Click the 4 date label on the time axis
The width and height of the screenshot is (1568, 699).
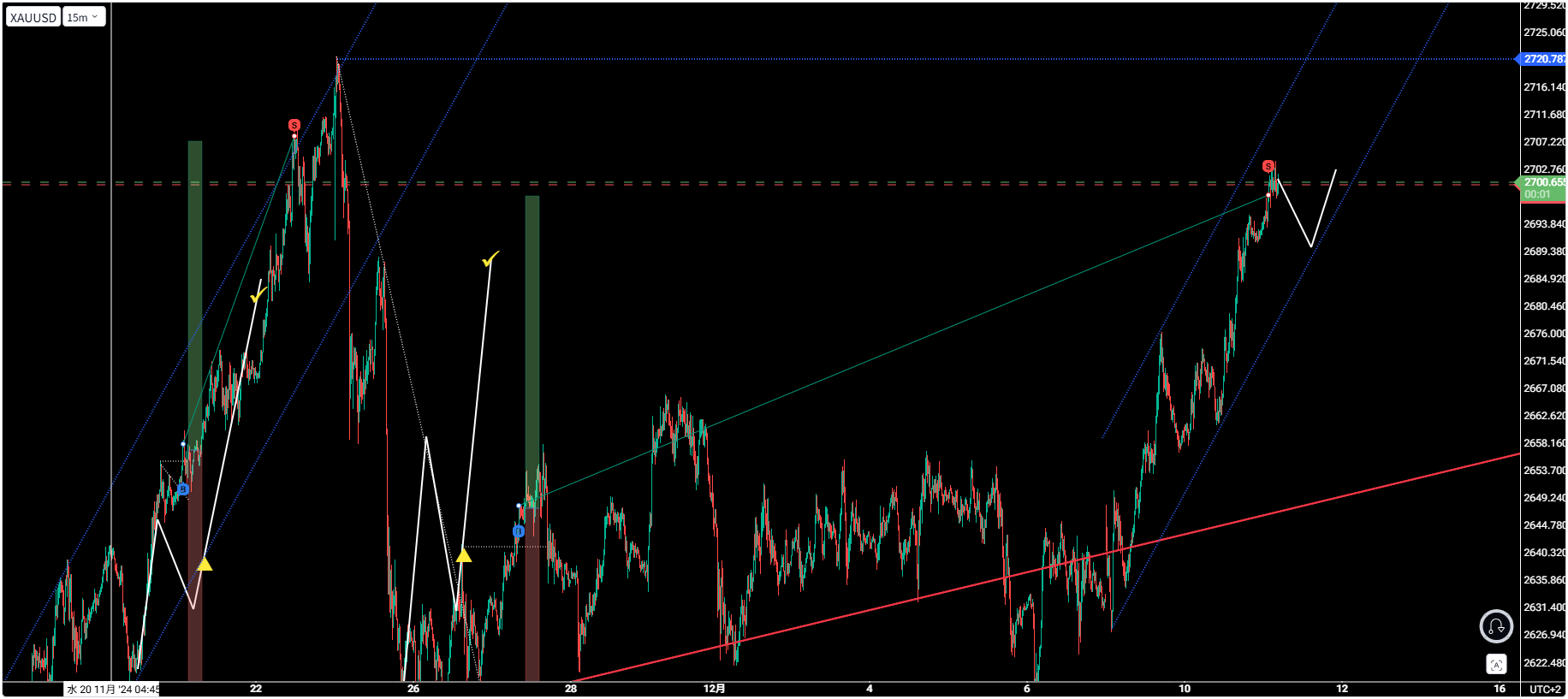pyautogui.click(x=870, y=689)
